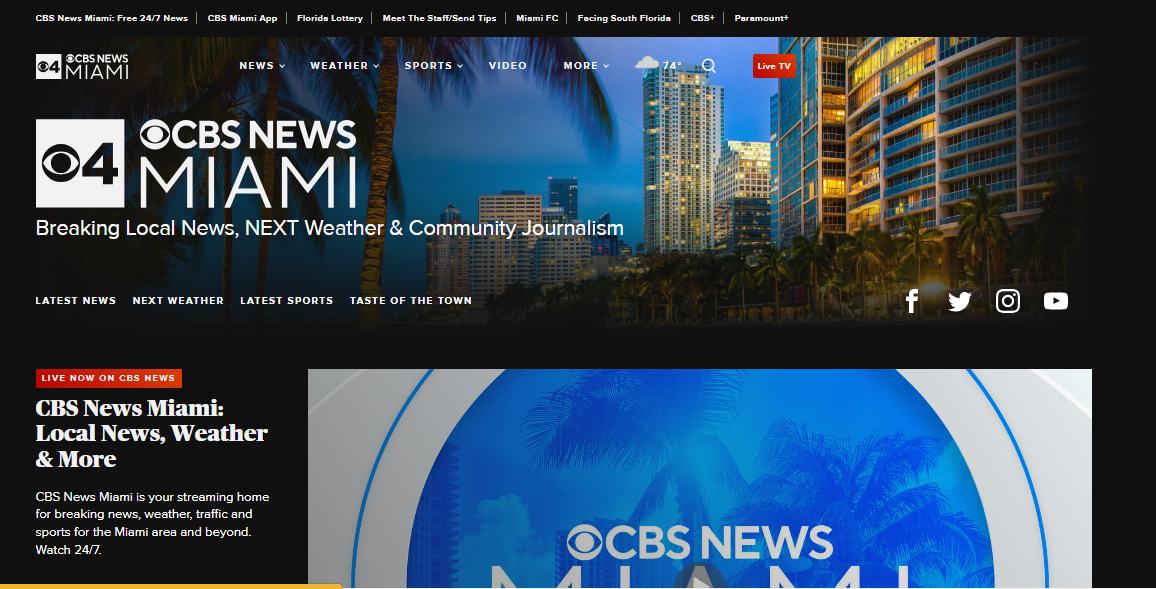Click the small CBS News Miami logo

tap(82, 66)
